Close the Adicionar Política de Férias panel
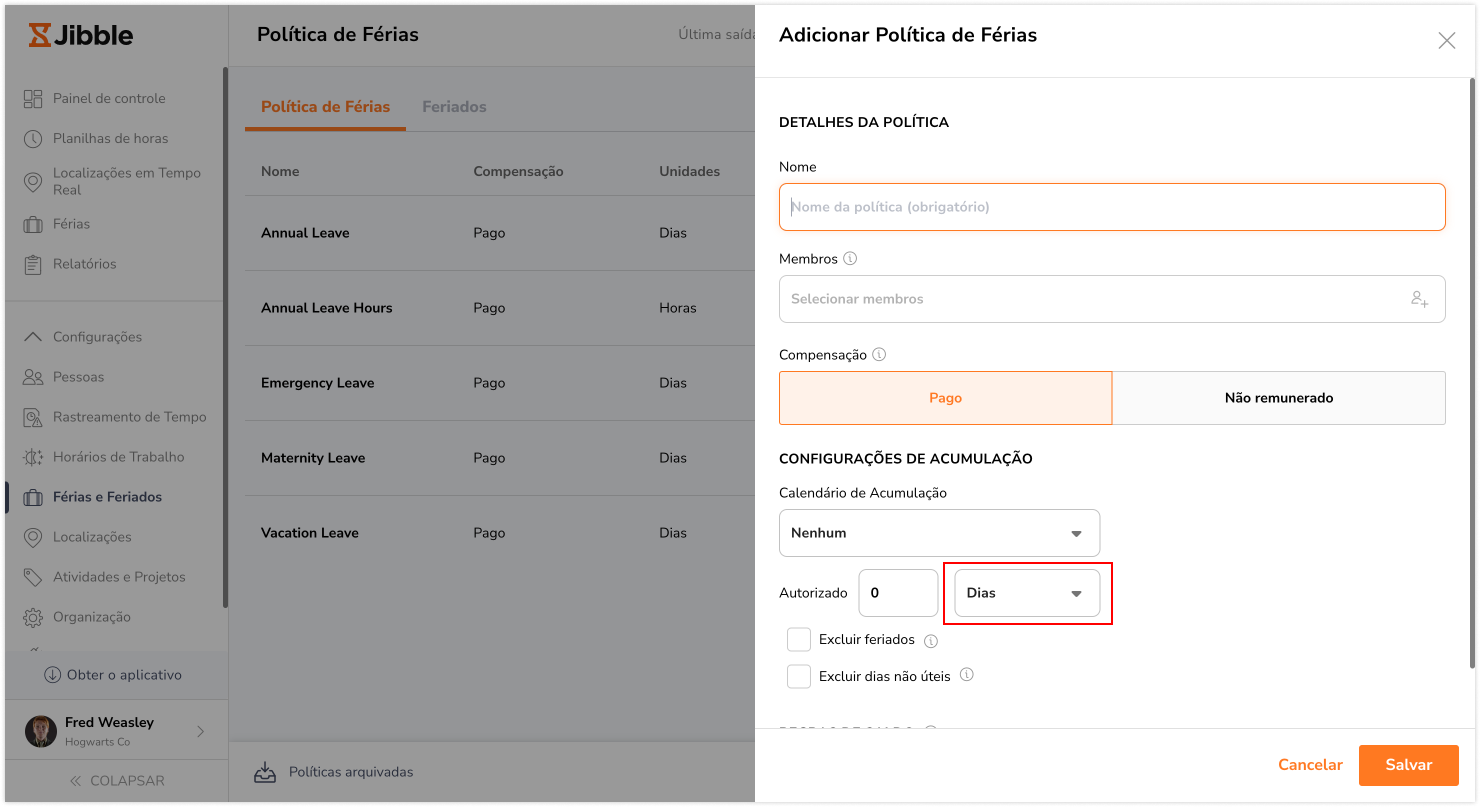The image size is (1480, 807). pos(1446,40)
